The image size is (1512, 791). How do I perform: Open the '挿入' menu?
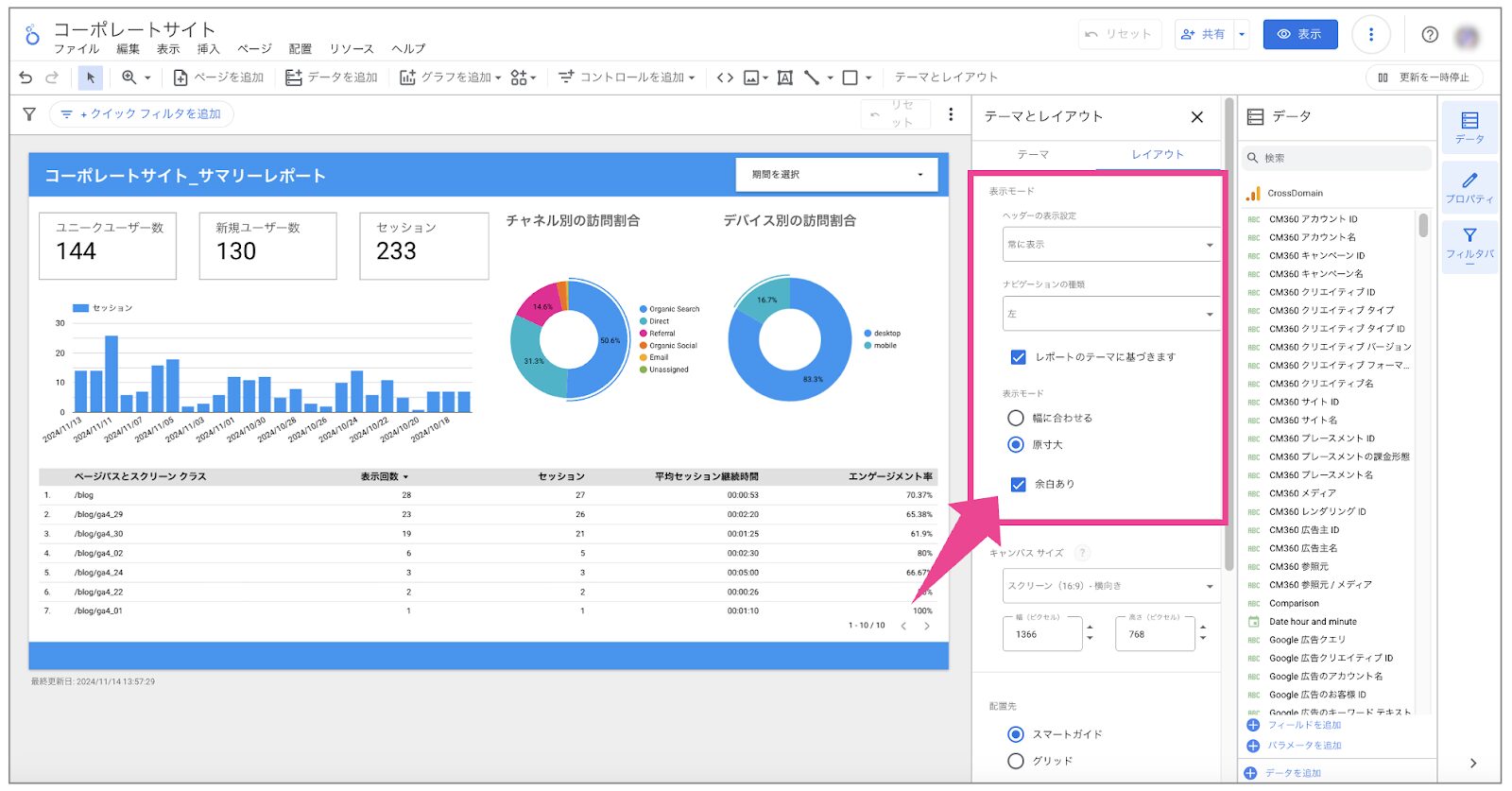pyautogui.click(x=208, y=49)
